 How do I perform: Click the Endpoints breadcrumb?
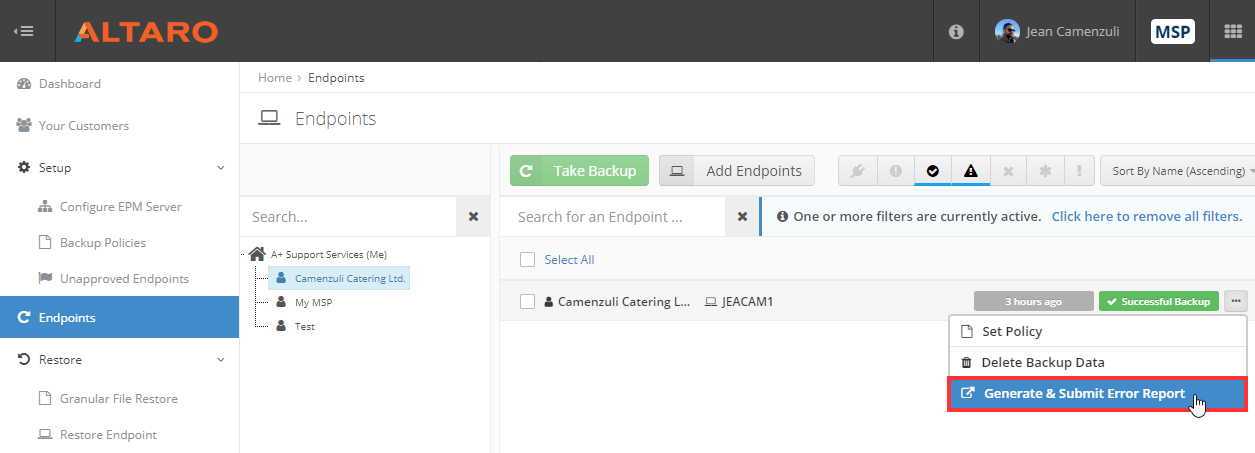(336, 78)
